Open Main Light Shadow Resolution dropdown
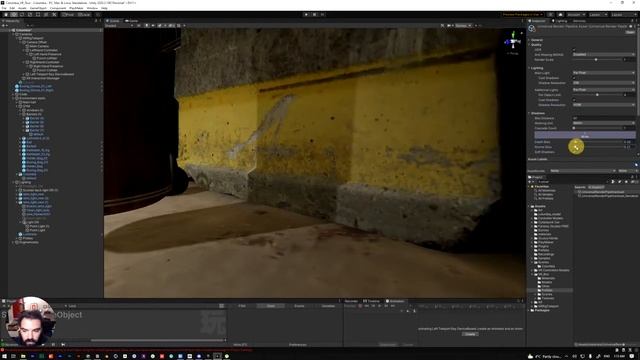 (604, 82)
